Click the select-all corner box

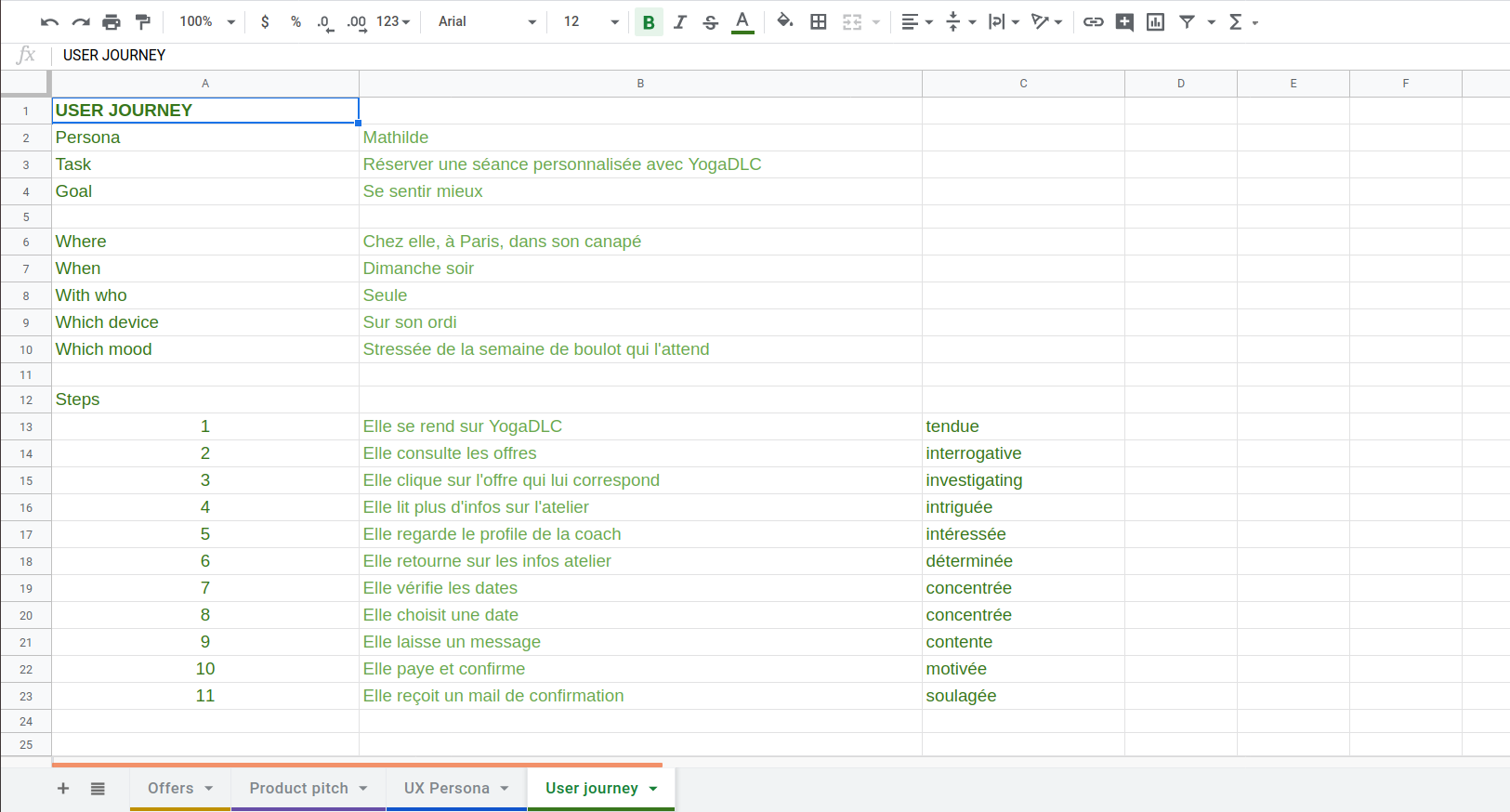[x=25, y=84]
